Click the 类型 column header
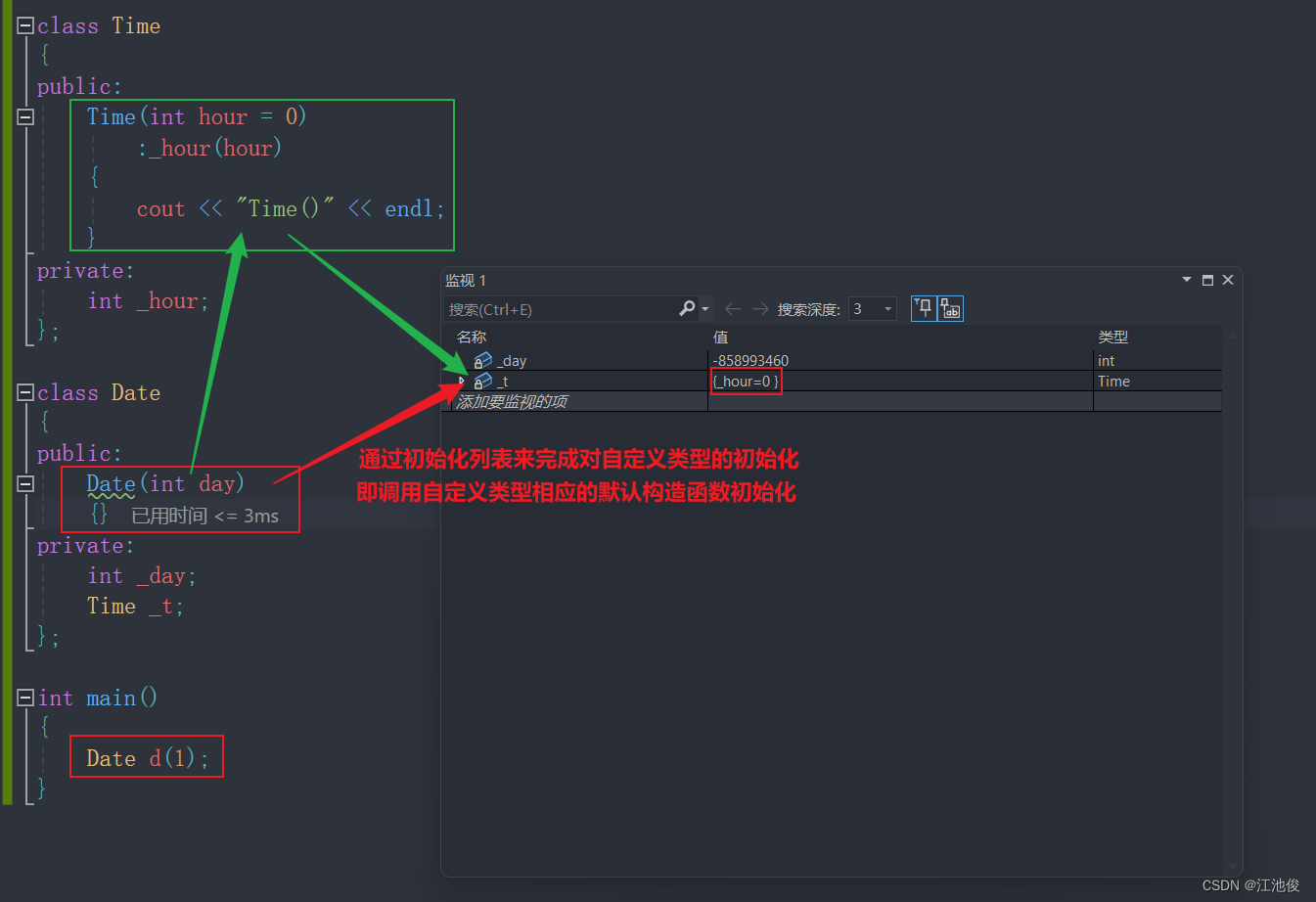 pos(1113,337)
